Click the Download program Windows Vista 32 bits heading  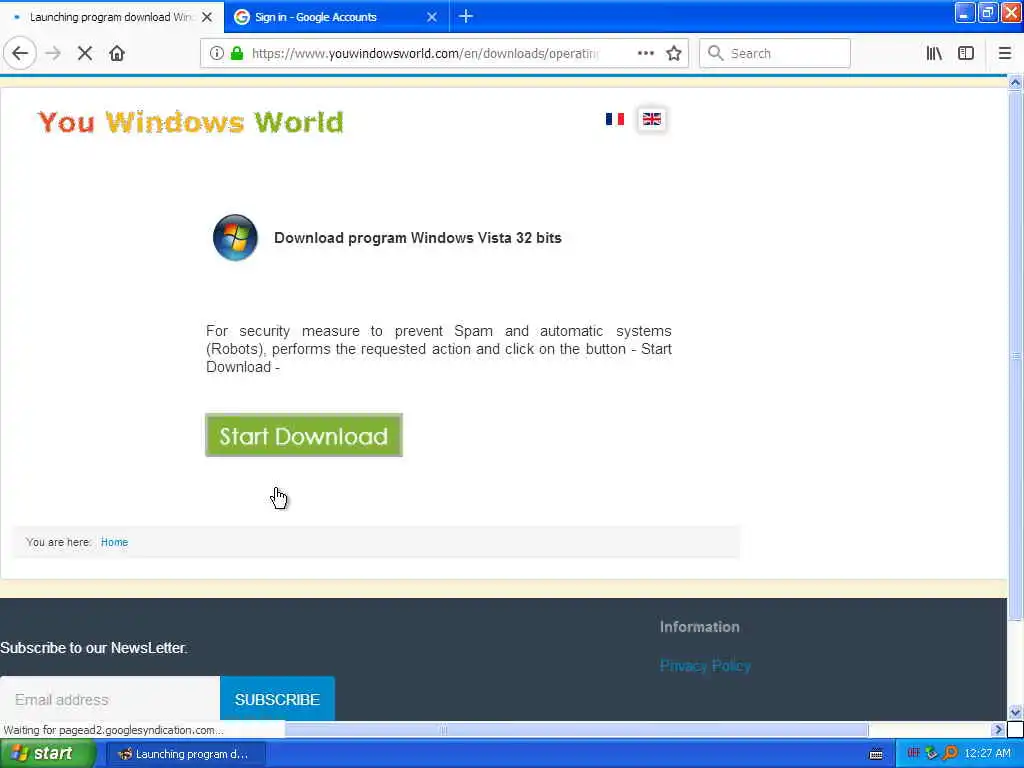click(418, 238)
